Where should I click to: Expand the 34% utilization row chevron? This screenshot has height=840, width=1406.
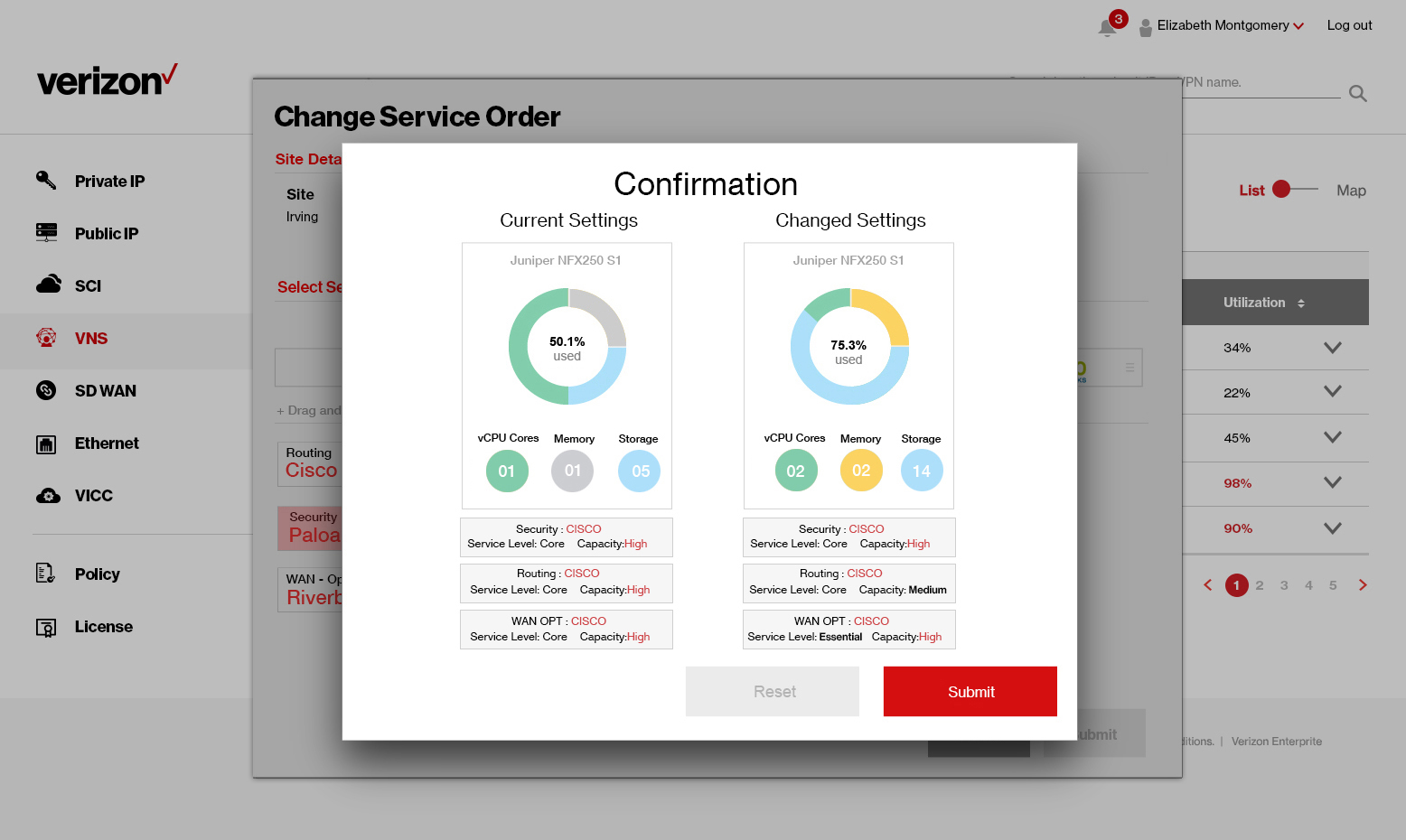[x=1332, y=347]
